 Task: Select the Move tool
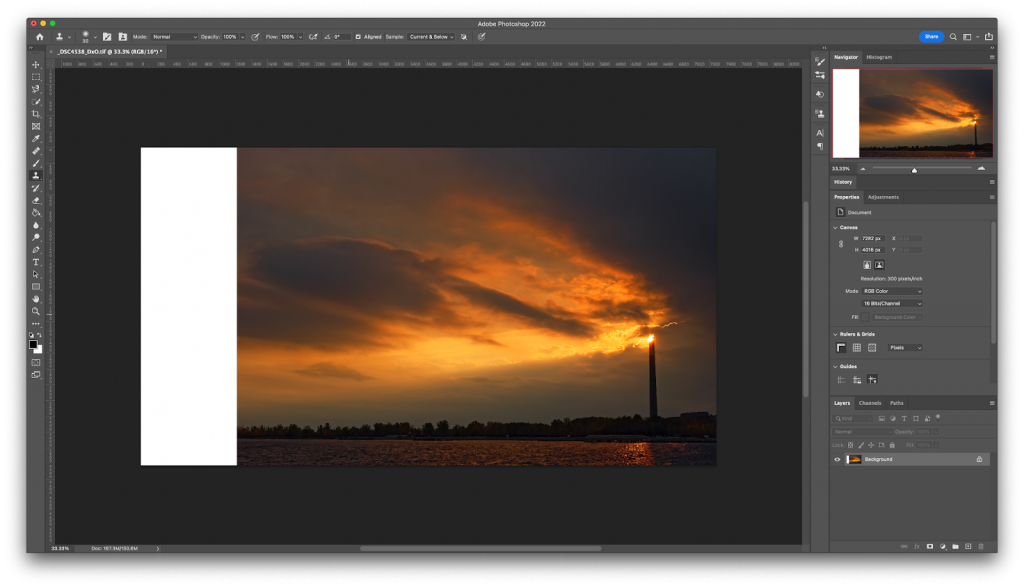pyautogui.click(x=35, y=65)
